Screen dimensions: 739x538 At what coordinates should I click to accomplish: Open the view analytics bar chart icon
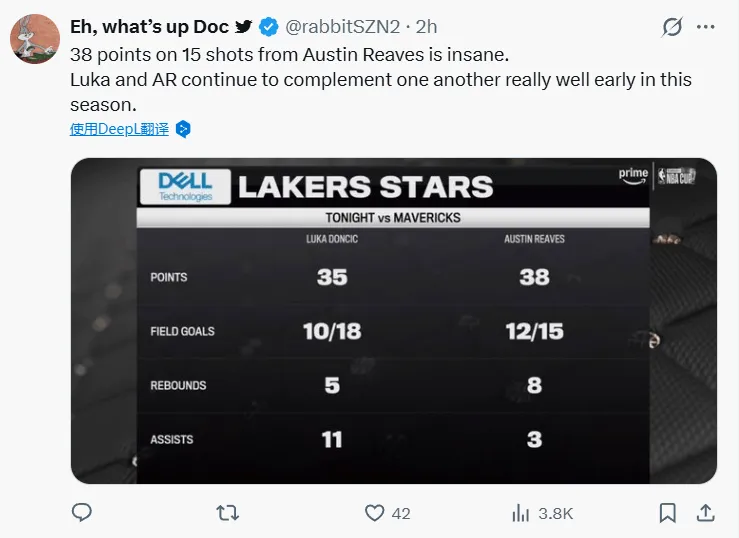(520, 513)
